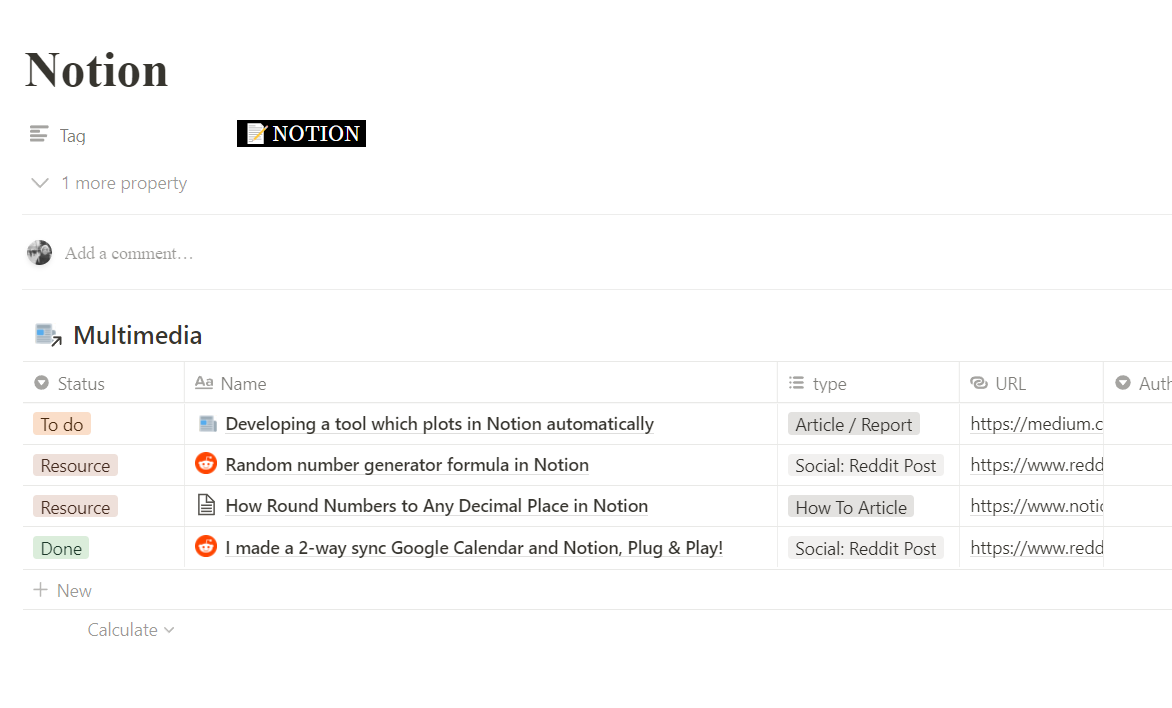Click New to add a database row
1172x708 pixels.
pyautogui.click(x=63, y=591)
